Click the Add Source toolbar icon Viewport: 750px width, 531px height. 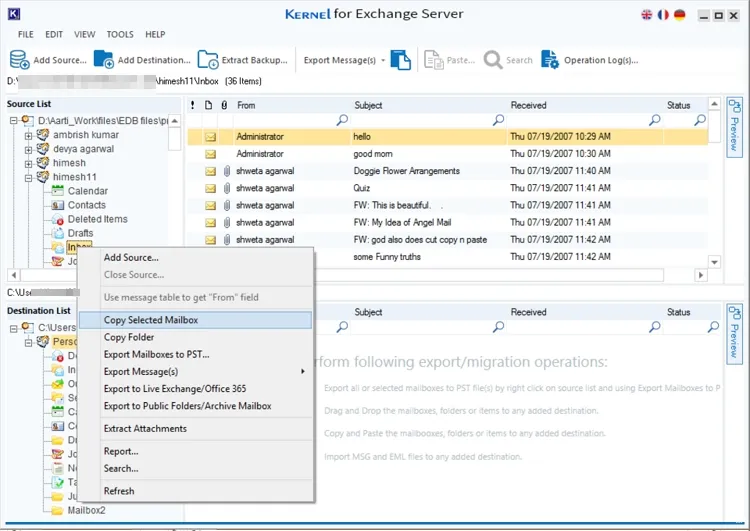[x=20, y=60]
